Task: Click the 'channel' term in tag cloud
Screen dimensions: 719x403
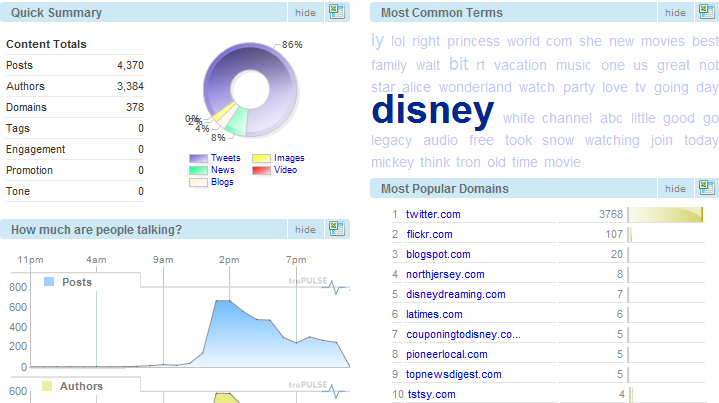Action: 567,118
